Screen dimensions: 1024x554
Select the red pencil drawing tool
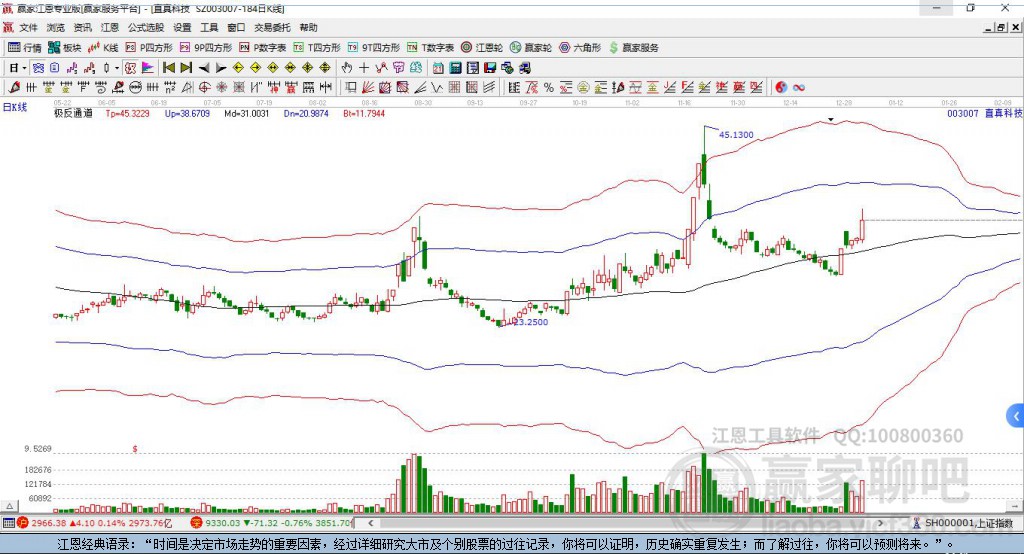click(14, 87)
